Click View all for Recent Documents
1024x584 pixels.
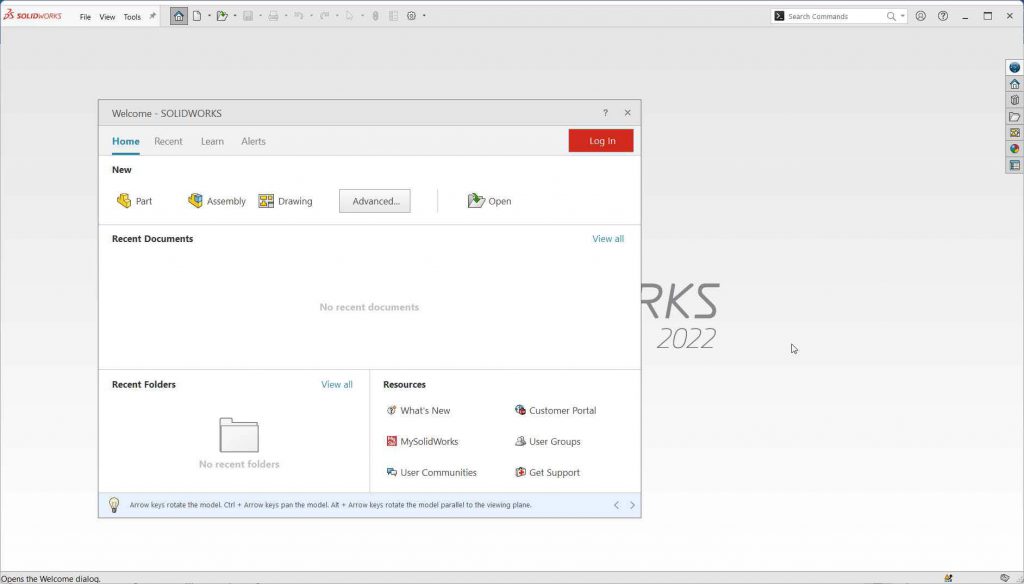(x=608, y=238)
